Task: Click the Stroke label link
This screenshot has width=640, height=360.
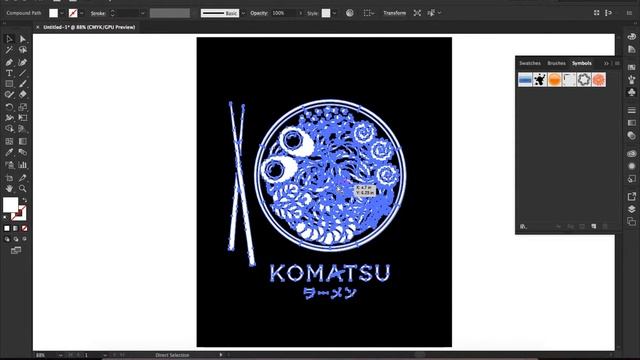Action: click(x=98, y=13)
